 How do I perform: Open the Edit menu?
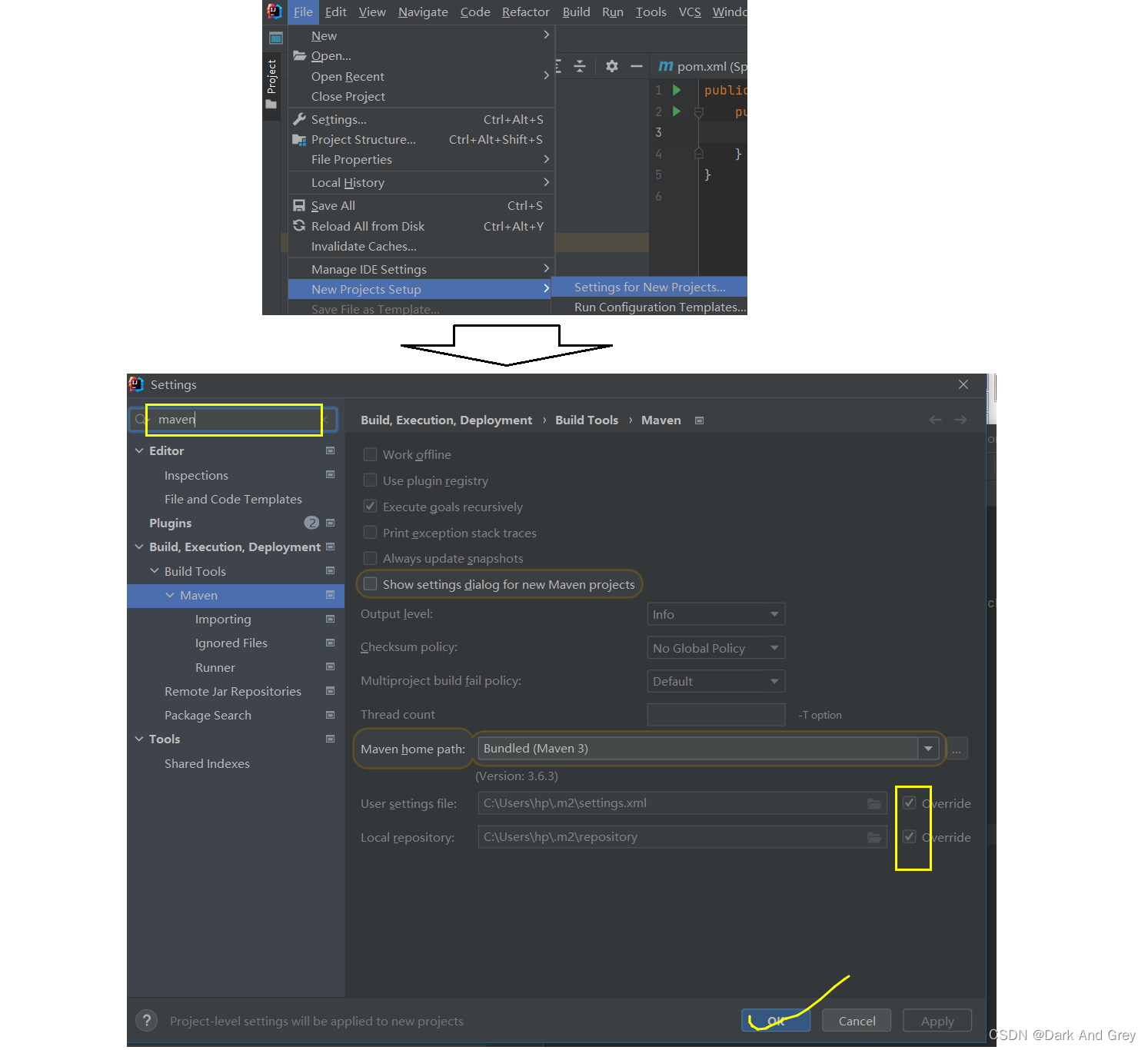(335, 12)
